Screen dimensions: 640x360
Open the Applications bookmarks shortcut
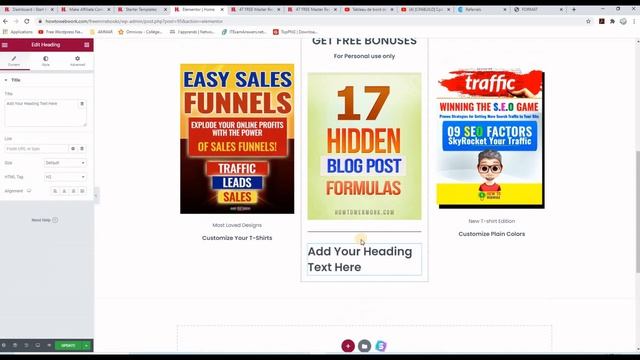[x=18, y=32]
